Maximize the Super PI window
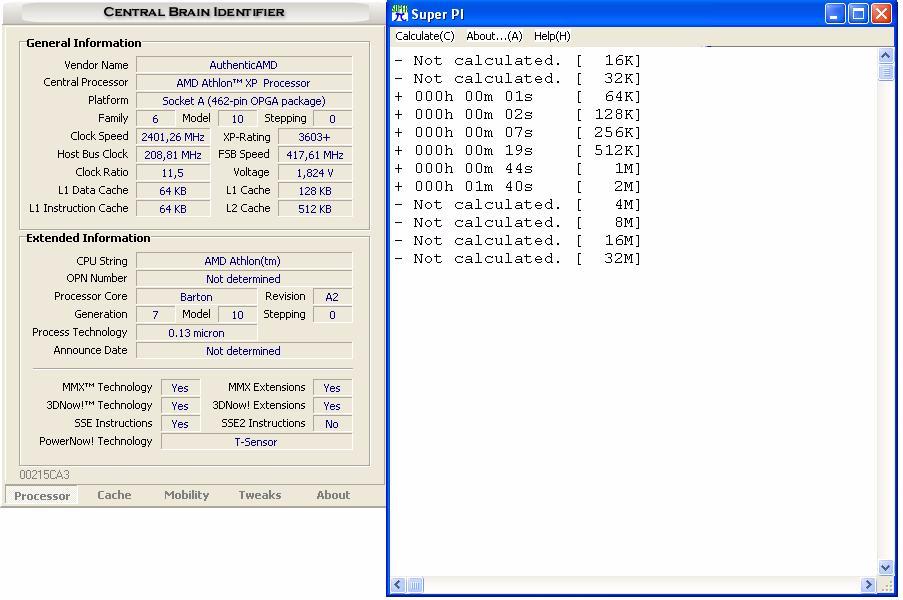The width and height of the screenshot is (903, 600). pyautogui.click(x=858, y=13)
